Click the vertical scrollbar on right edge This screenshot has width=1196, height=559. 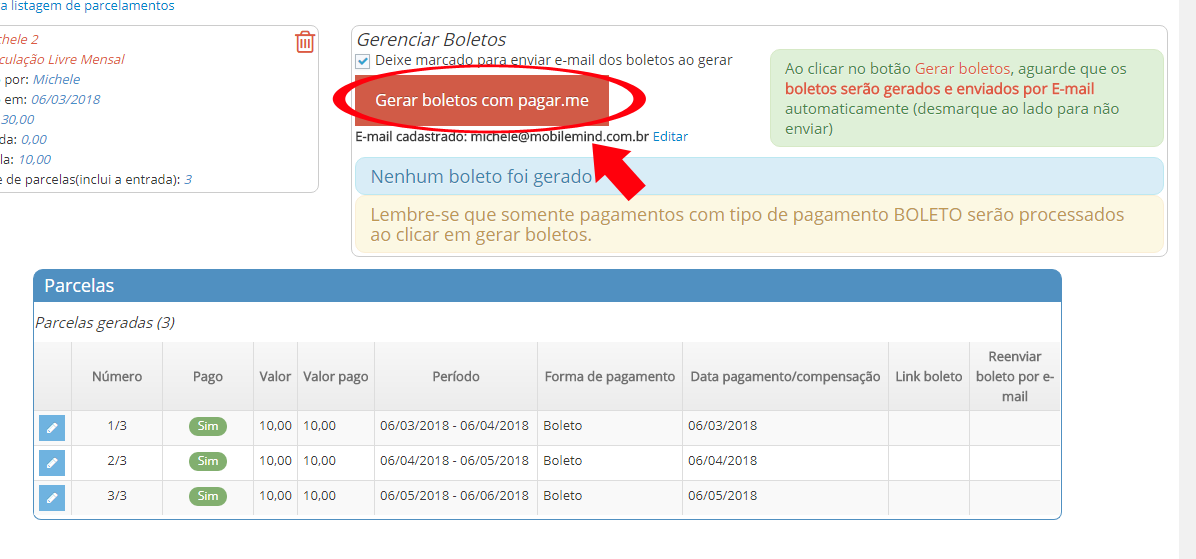pos(1189,280)
